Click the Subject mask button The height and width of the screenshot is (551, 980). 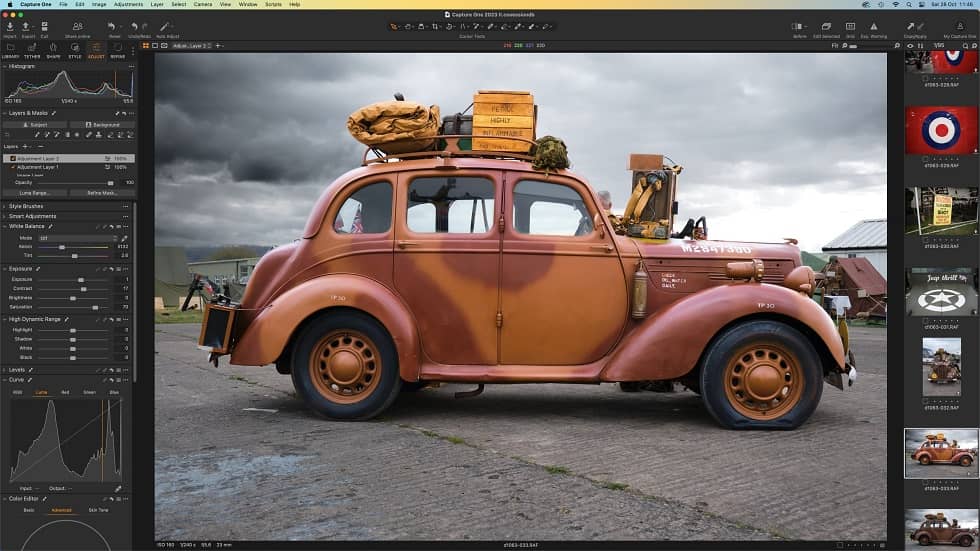(x=35, y=125)
